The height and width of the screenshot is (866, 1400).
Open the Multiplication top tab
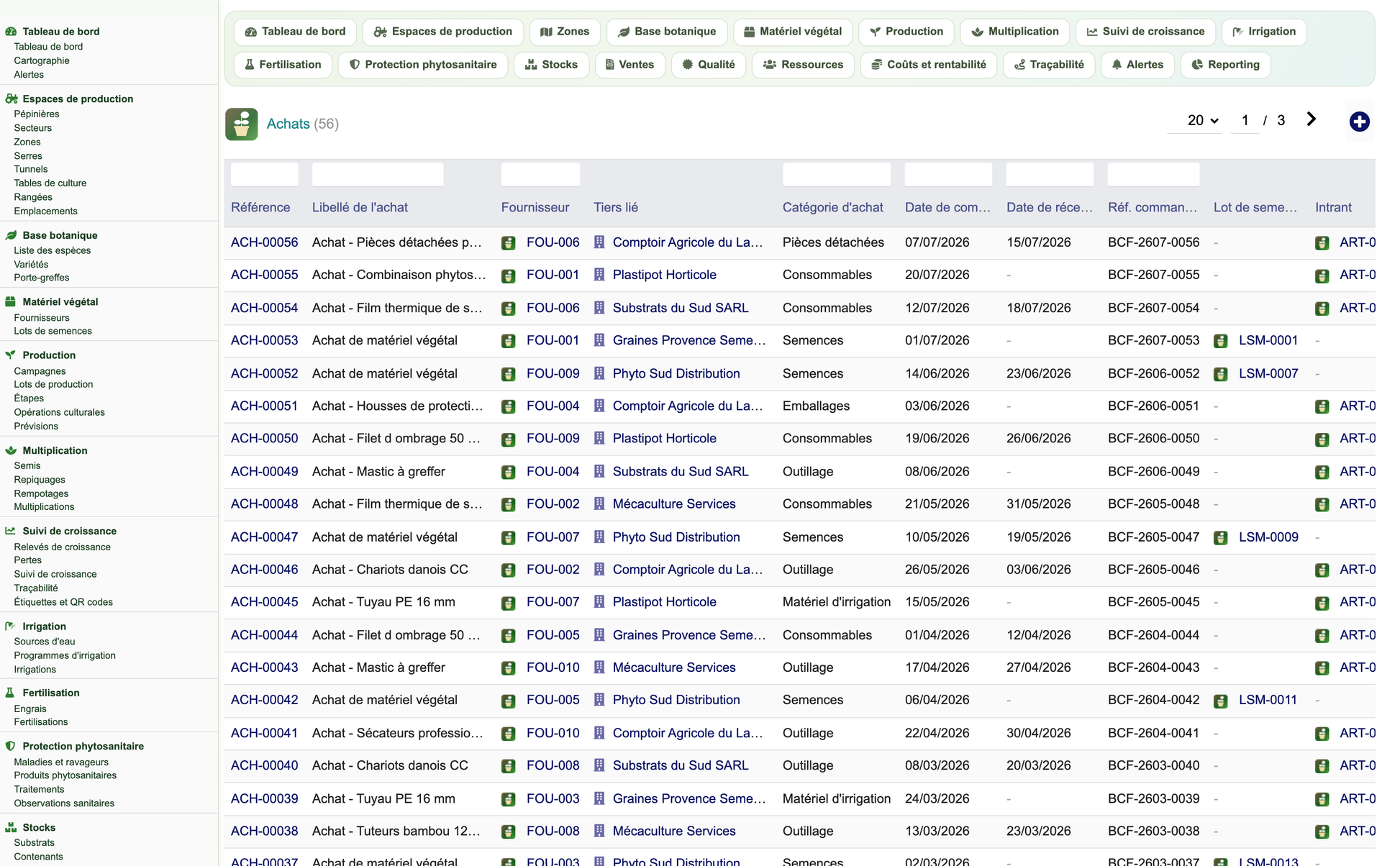pyautogui.click(x=1015, y=32)
